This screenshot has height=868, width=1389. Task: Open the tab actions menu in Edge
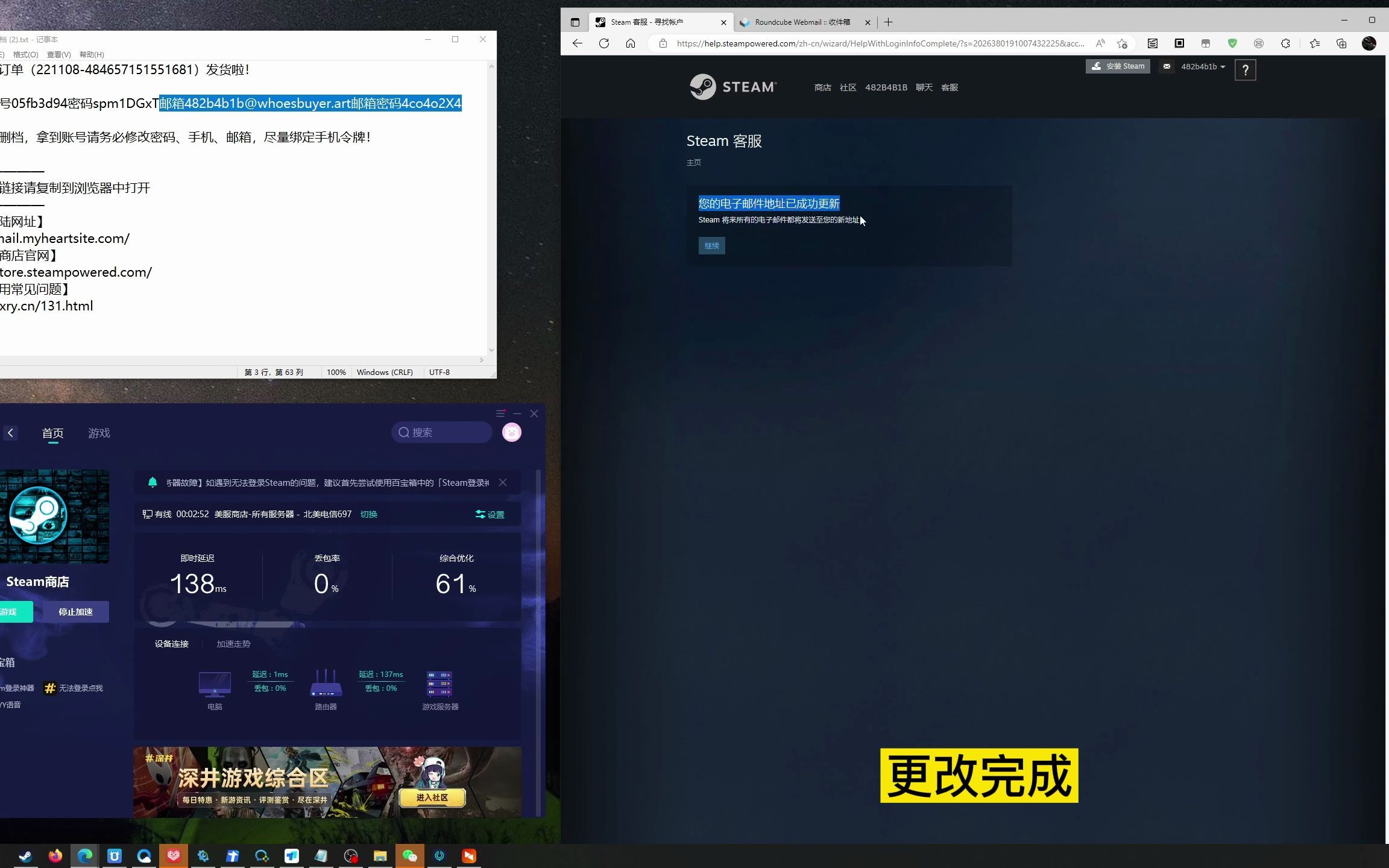click(575, 22)
